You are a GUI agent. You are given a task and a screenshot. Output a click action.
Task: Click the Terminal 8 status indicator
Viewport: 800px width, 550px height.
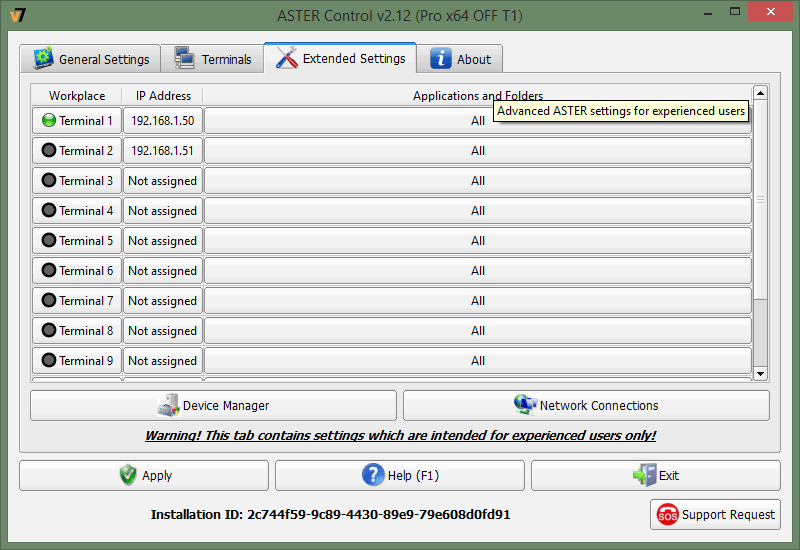click(48, 331)
